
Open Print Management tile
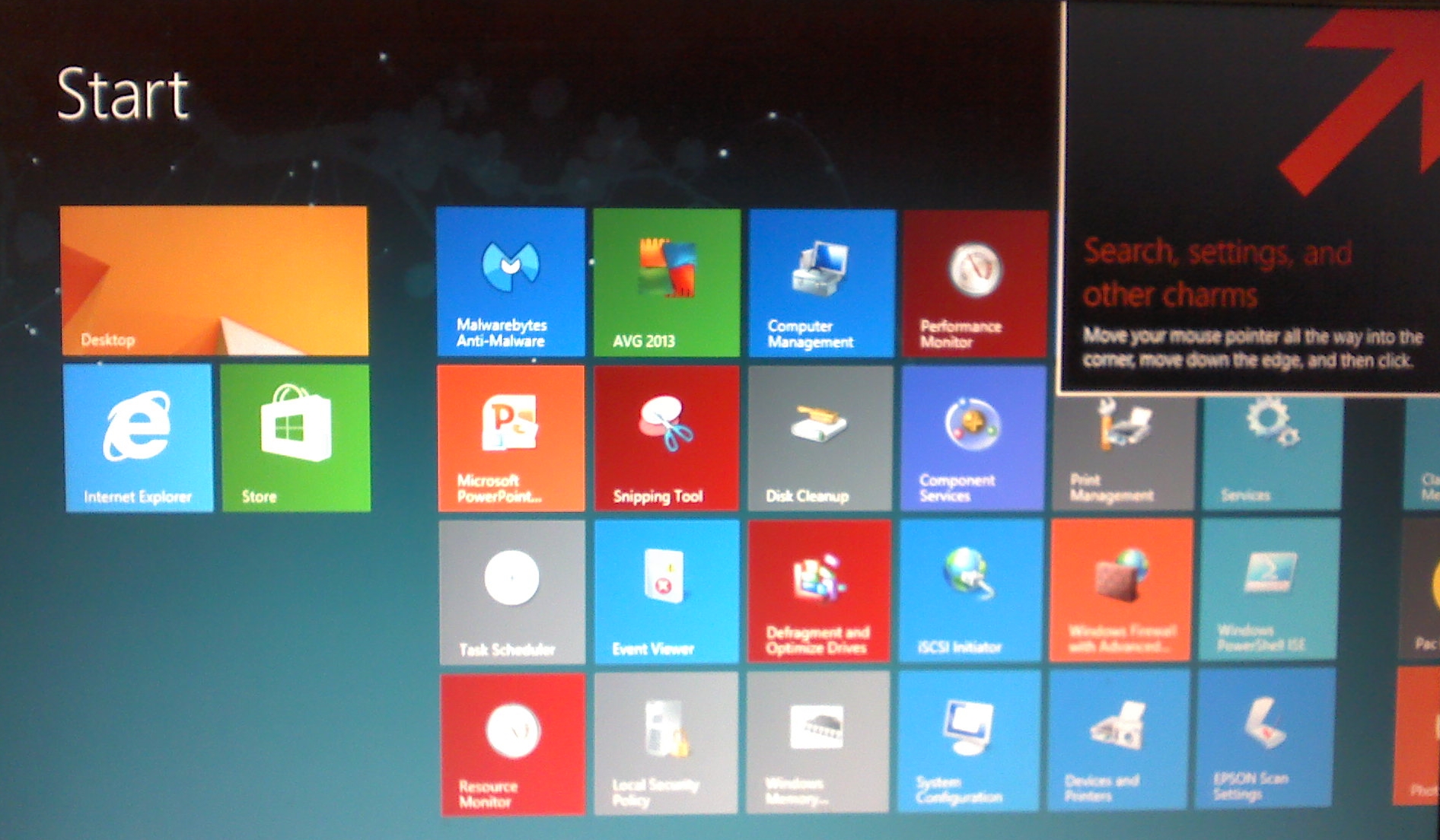[1124, 452]
